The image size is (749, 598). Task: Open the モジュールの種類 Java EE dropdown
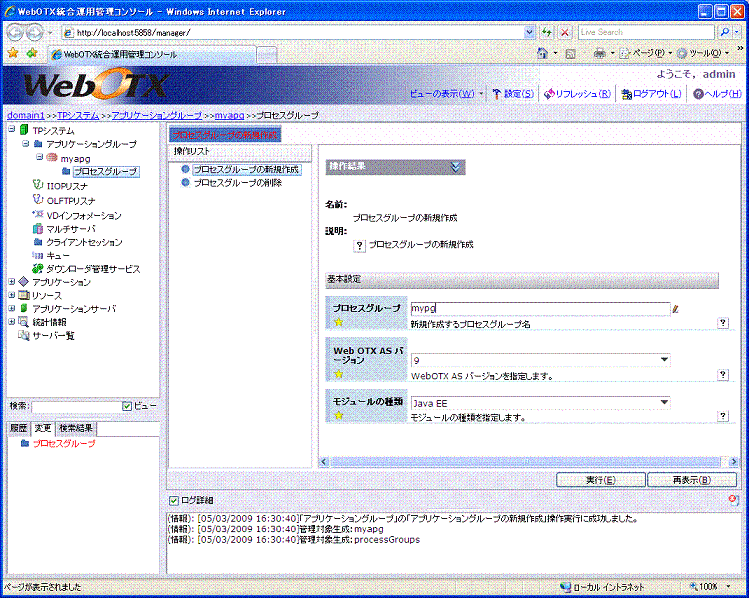pos(664,403)
